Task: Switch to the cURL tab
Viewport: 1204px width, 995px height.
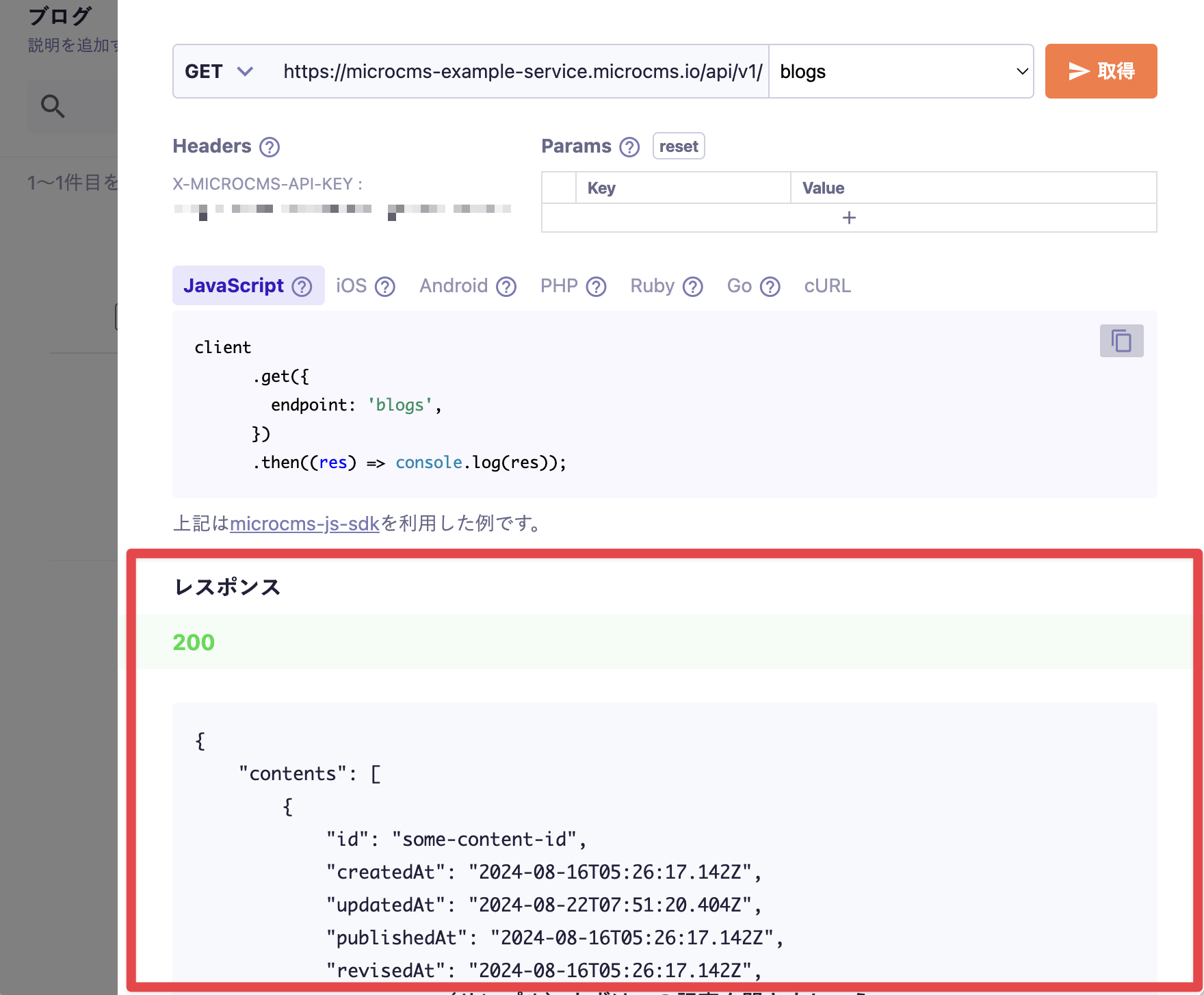Action: coord(827,285)
